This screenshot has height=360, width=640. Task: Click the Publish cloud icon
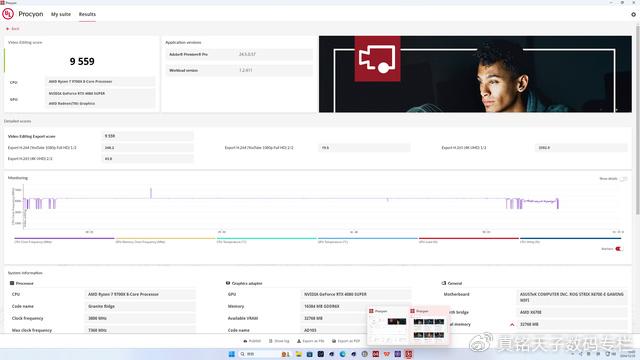pos(245,341)
